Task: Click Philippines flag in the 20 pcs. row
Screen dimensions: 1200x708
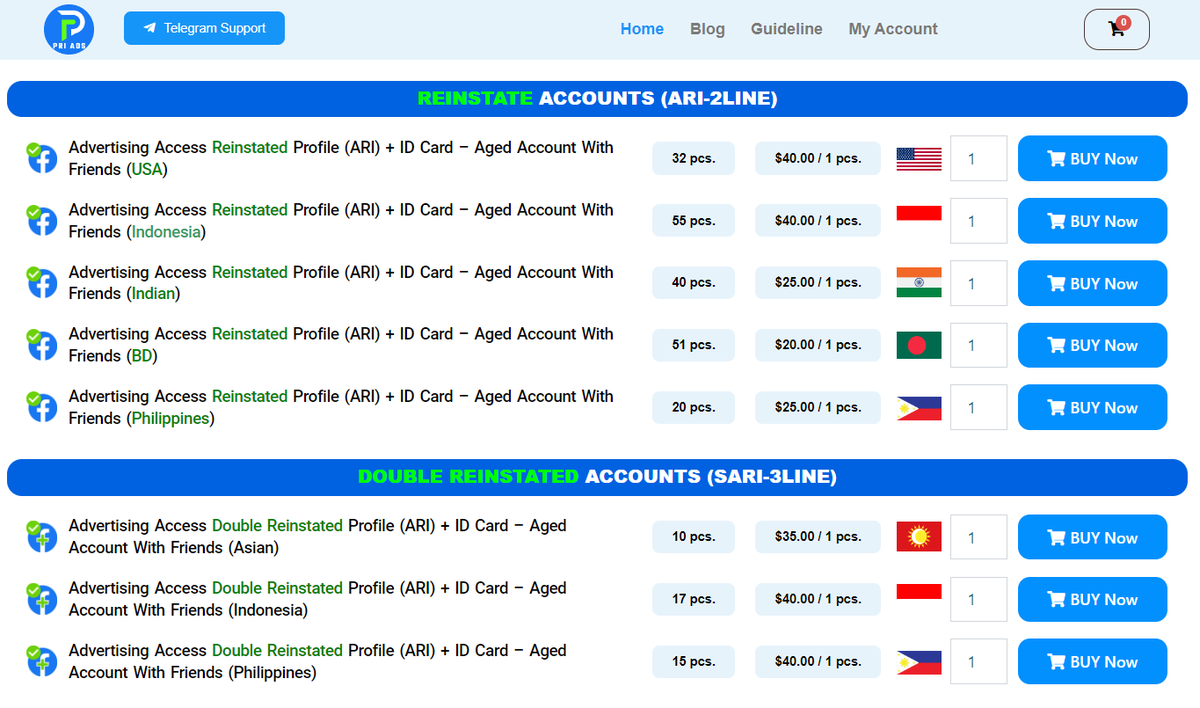Action: point(919,407)
